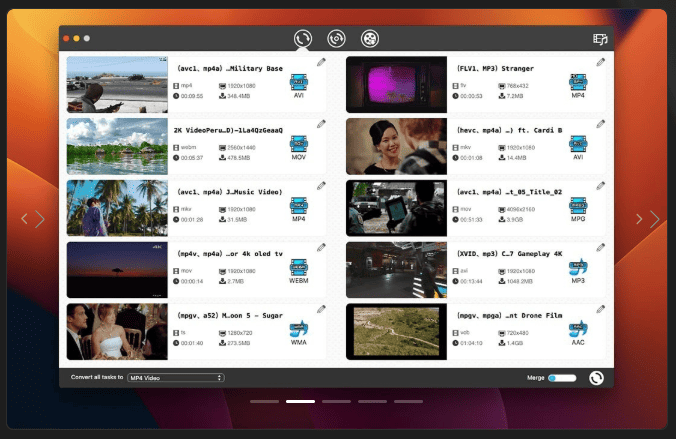676x439 pixels.
Task: Click pencil icon for t_05_Title_02 item
Action: coord(601,186)
